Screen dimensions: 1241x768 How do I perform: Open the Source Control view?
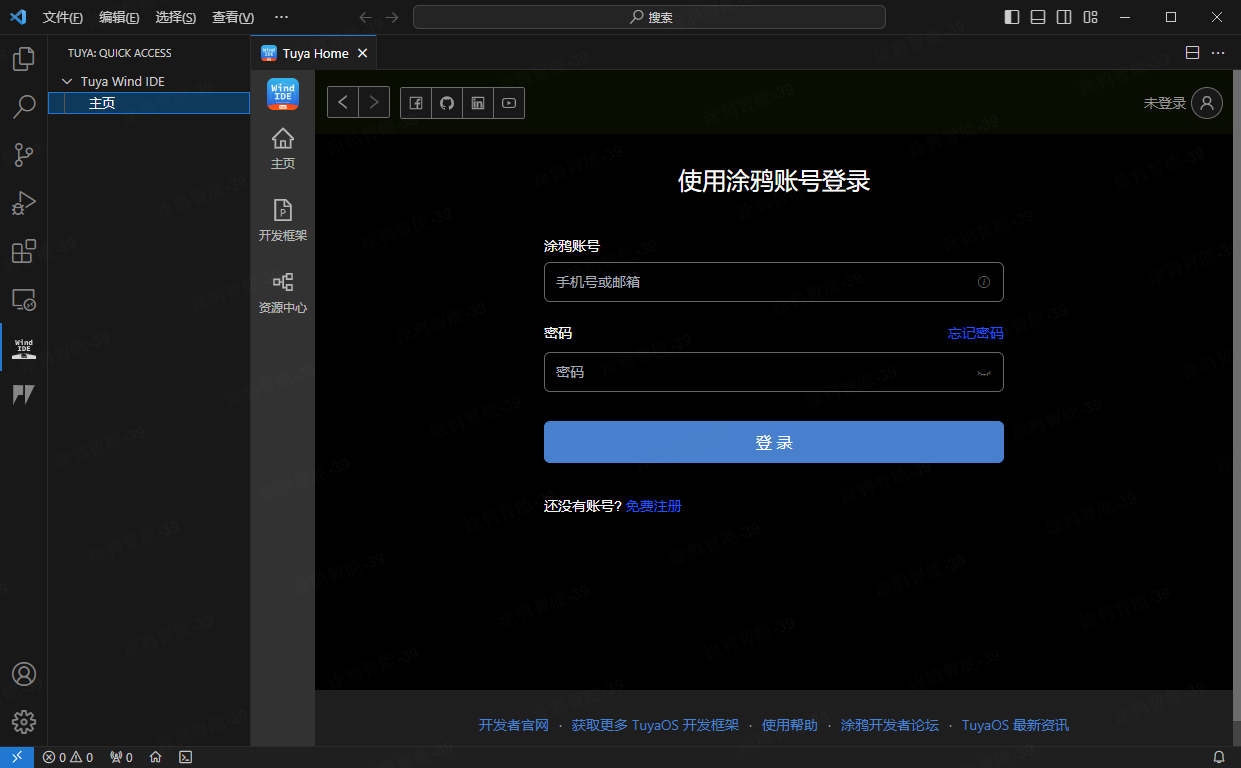tap(23, 154)
